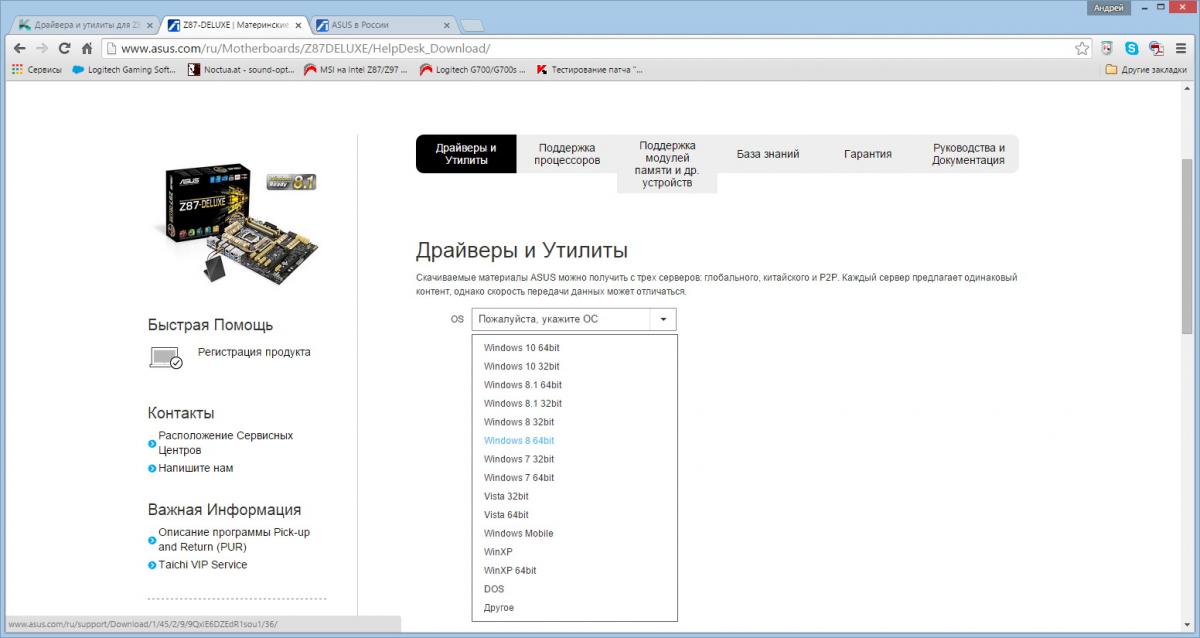Image resolution: width=1200 pixels, height=638 pixels.
Task: Open Тестирование патча bookmark
Action: (590, 70)
